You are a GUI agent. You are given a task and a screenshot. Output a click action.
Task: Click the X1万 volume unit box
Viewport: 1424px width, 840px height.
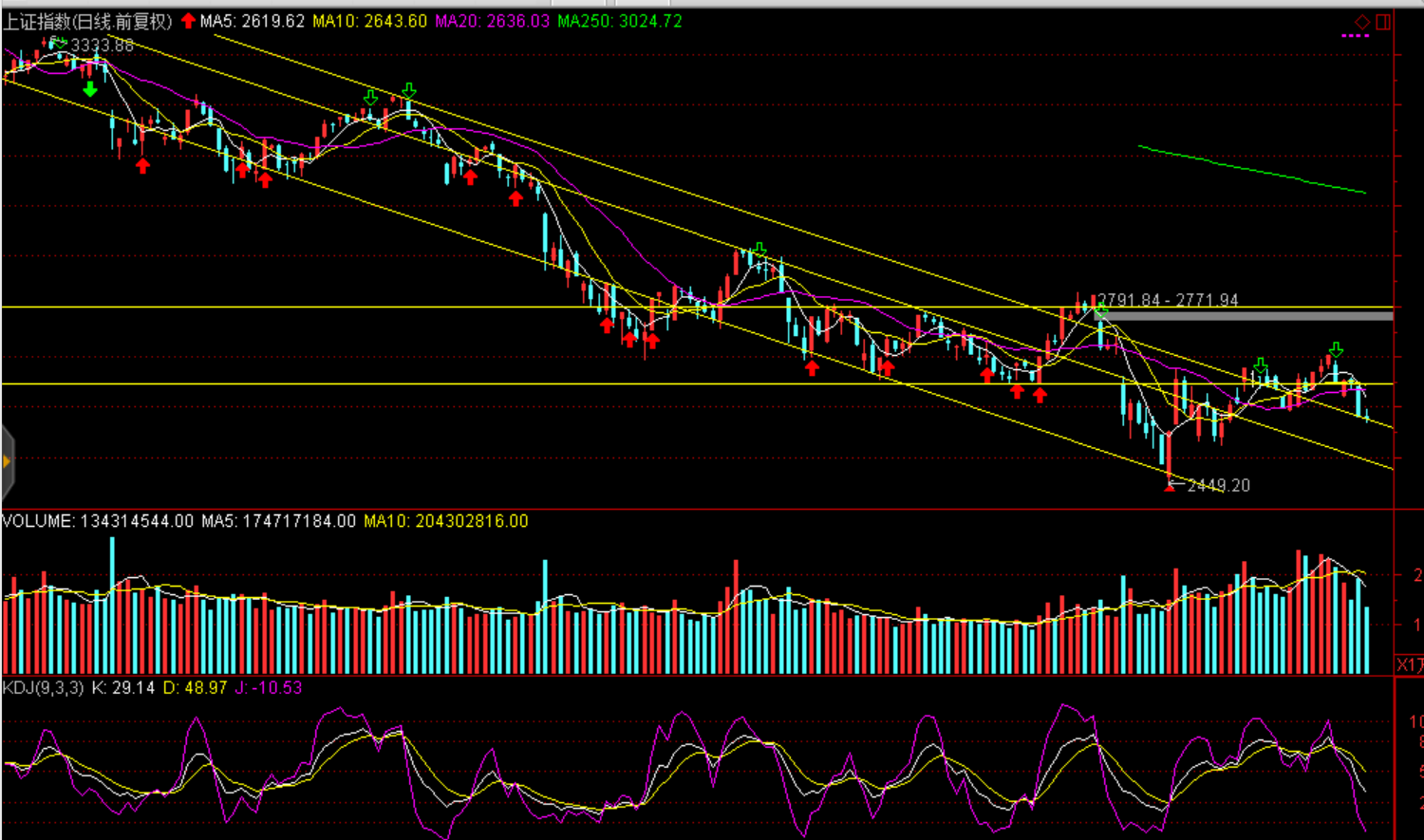(x=1410, y=664)
